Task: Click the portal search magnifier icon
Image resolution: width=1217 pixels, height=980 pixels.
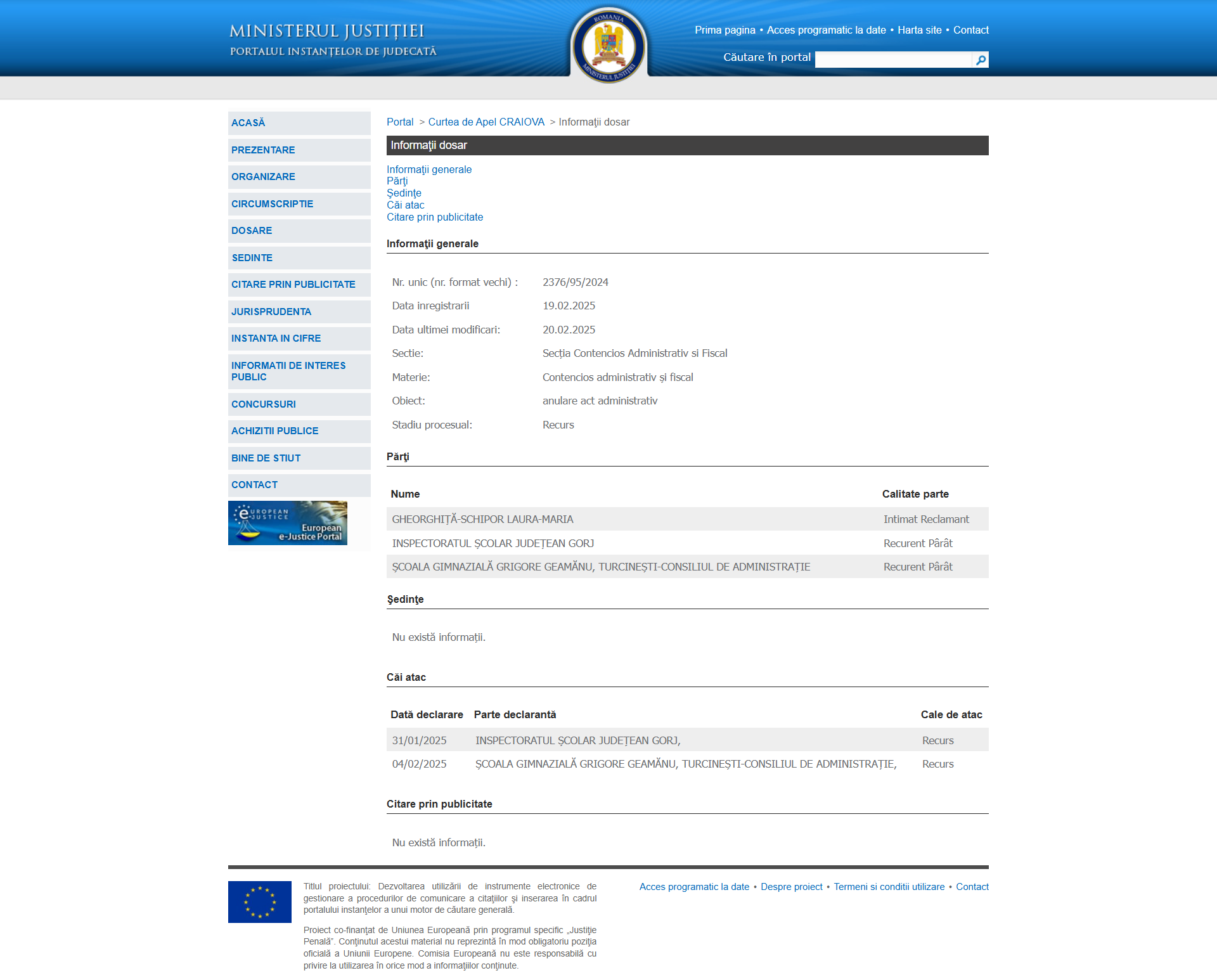Action: [x=981, y=60]
